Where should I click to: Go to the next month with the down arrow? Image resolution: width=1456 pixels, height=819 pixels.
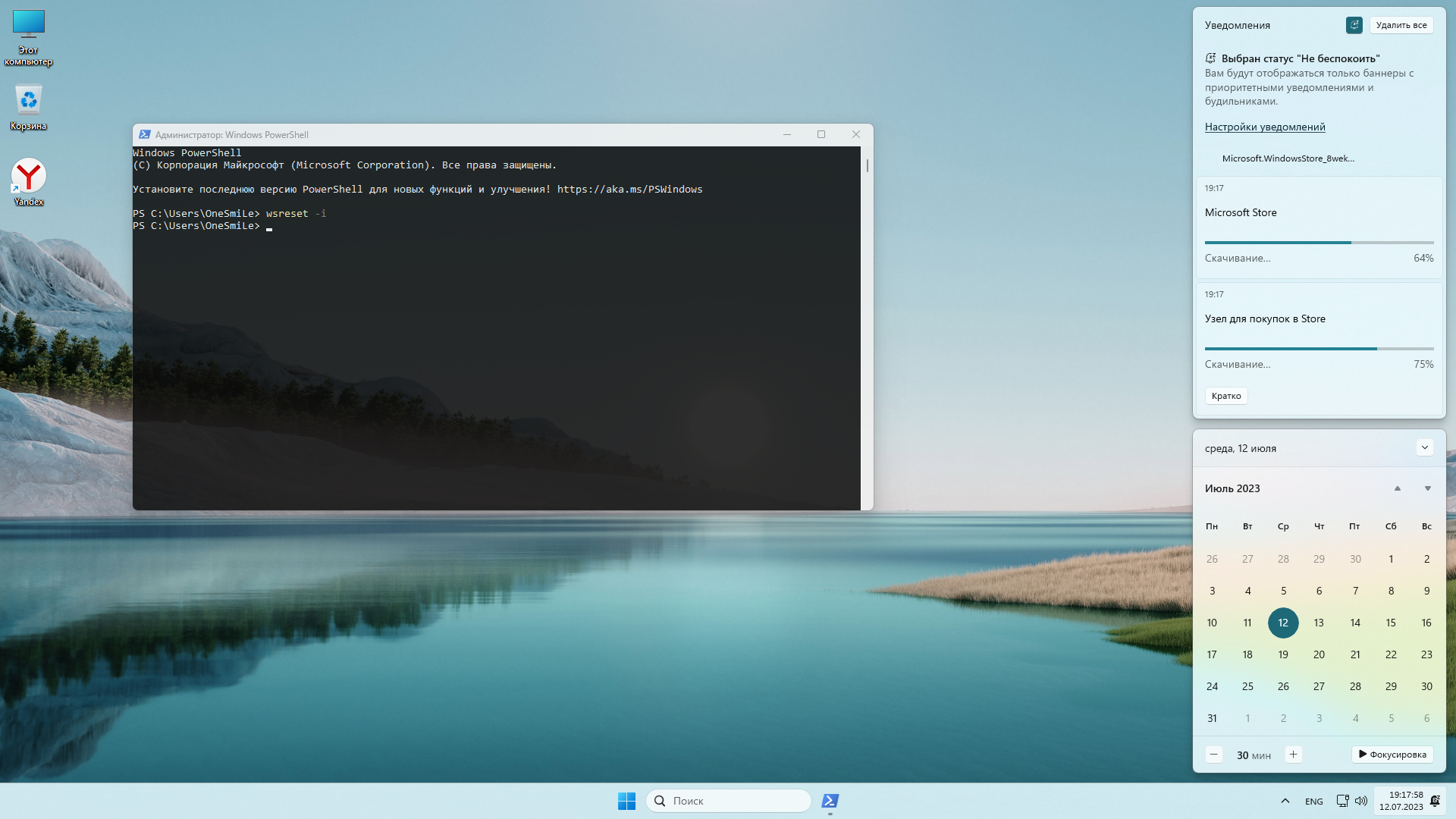[1427, 488]
